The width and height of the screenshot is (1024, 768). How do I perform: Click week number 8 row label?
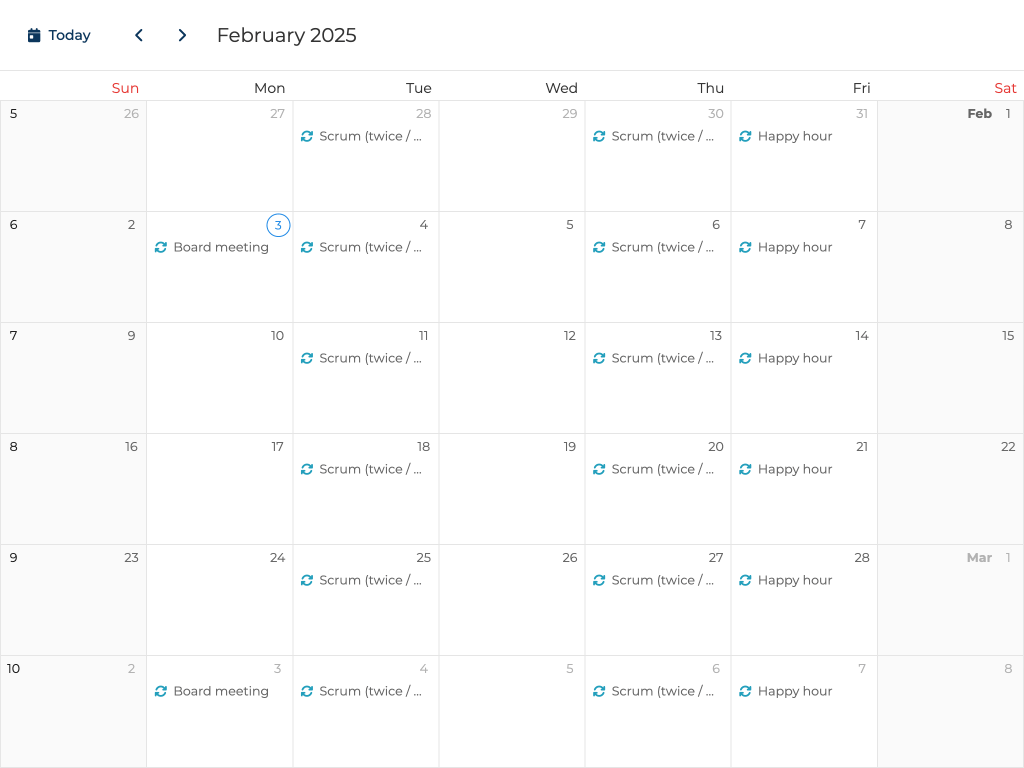pos(13,447)
